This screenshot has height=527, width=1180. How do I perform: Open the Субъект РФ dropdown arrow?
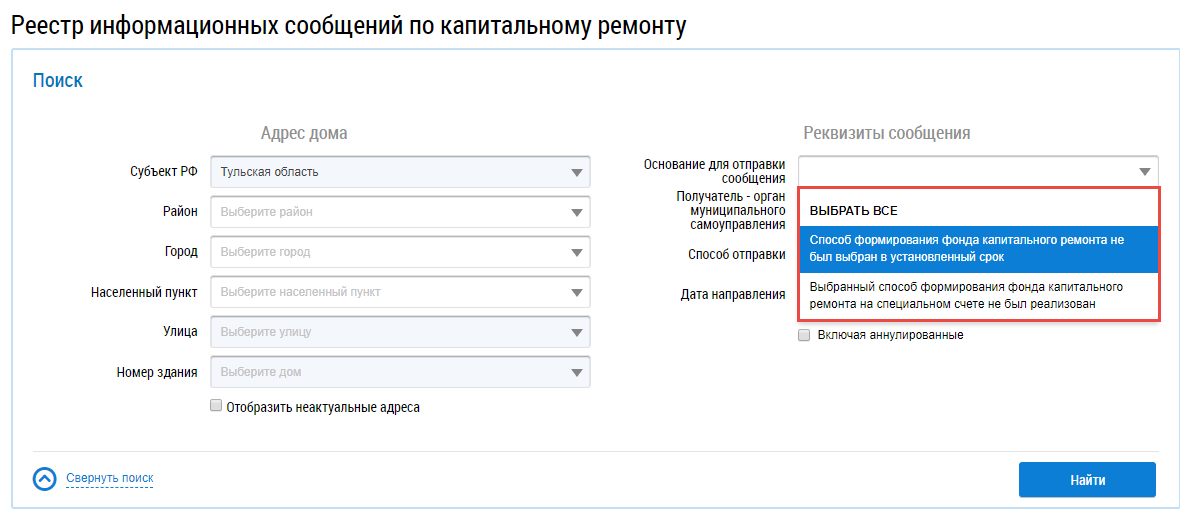[576, 172]
